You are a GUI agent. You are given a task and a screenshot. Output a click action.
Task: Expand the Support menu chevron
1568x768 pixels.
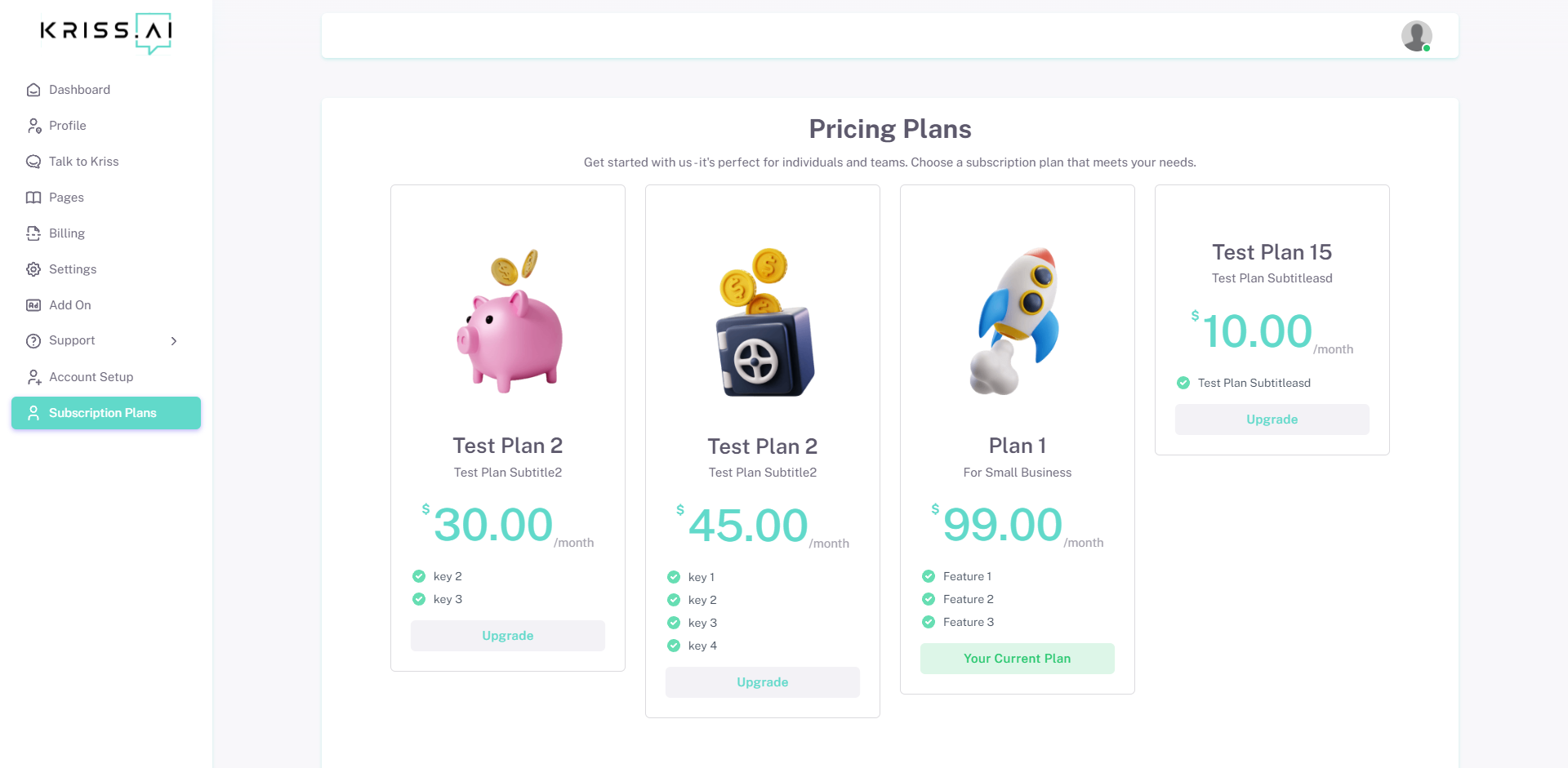[174, 341]
